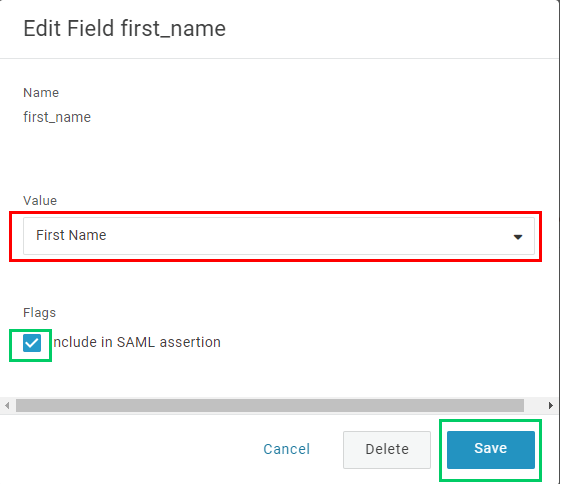Click the right arrow of horizontal scrollbar
Screen dimensions: 561x485
[551, 406]
